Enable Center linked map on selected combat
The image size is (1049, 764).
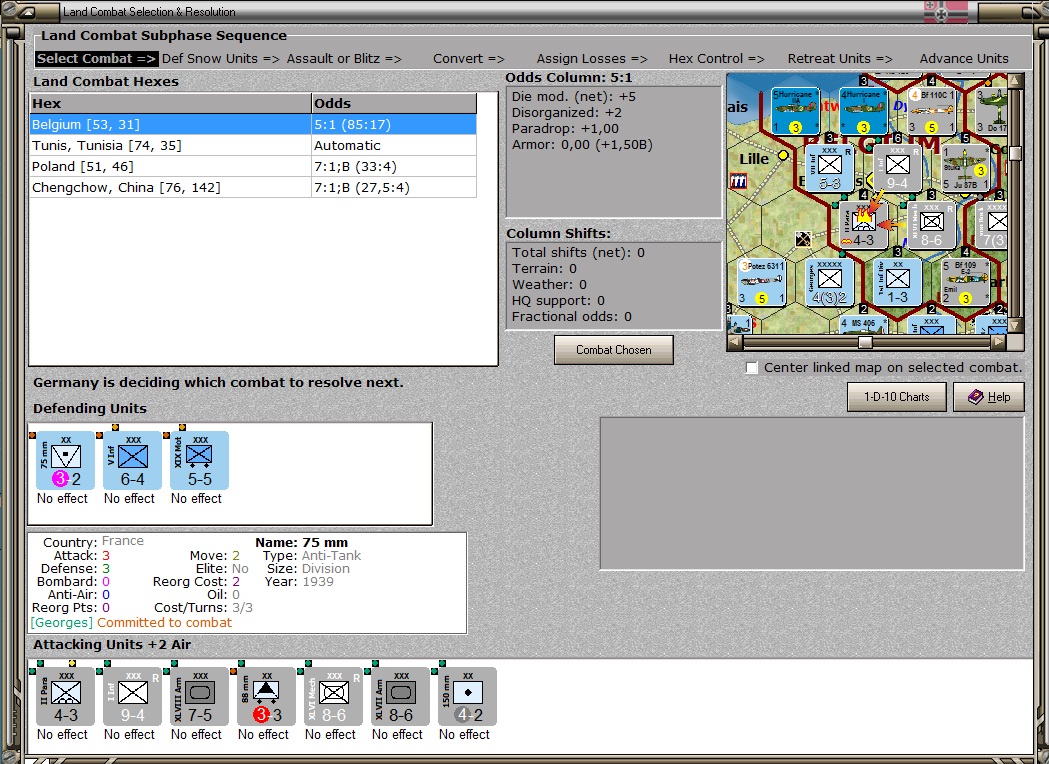[x=752, y=368]
